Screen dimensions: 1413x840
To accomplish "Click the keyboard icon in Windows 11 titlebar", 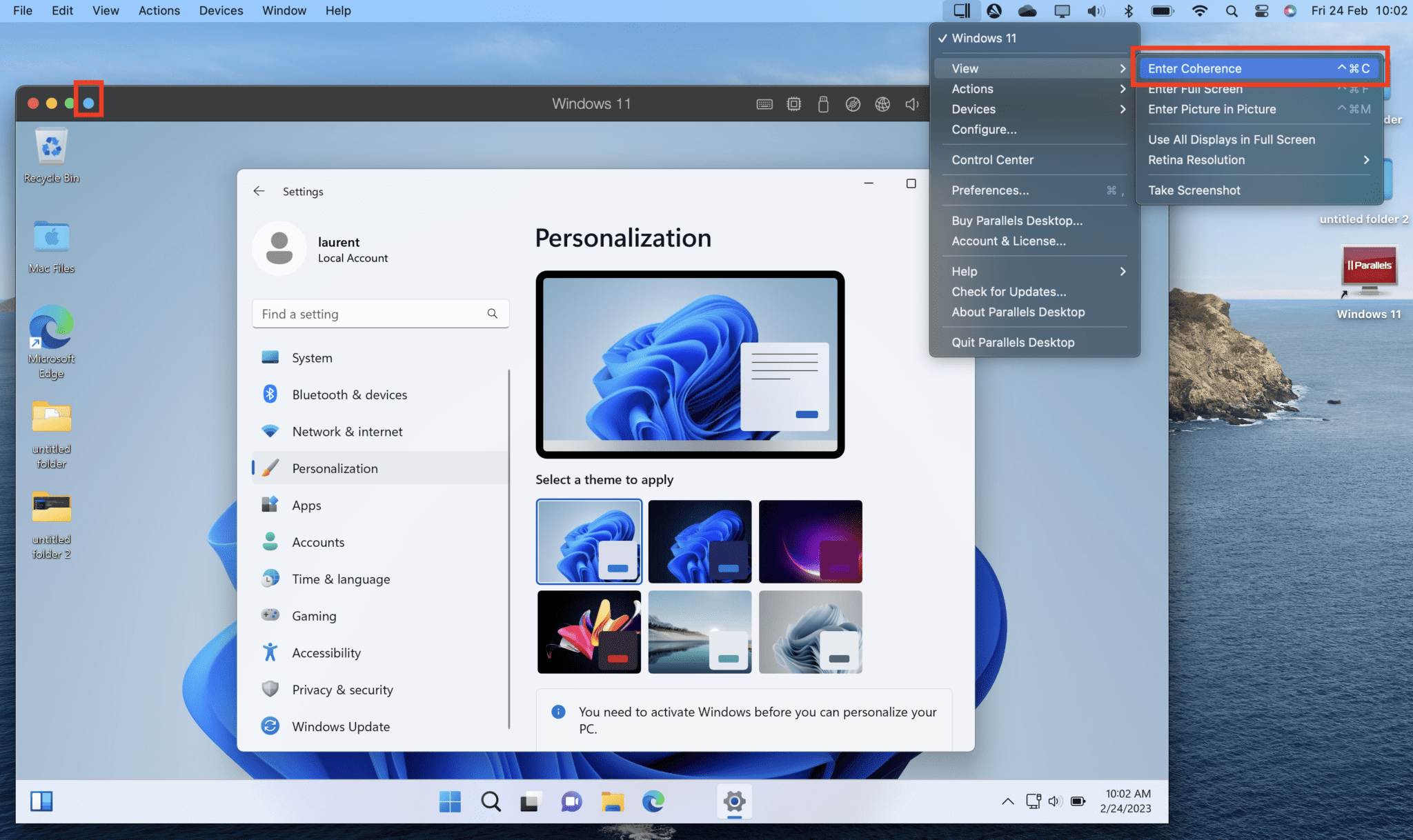I will coord(764,104).
